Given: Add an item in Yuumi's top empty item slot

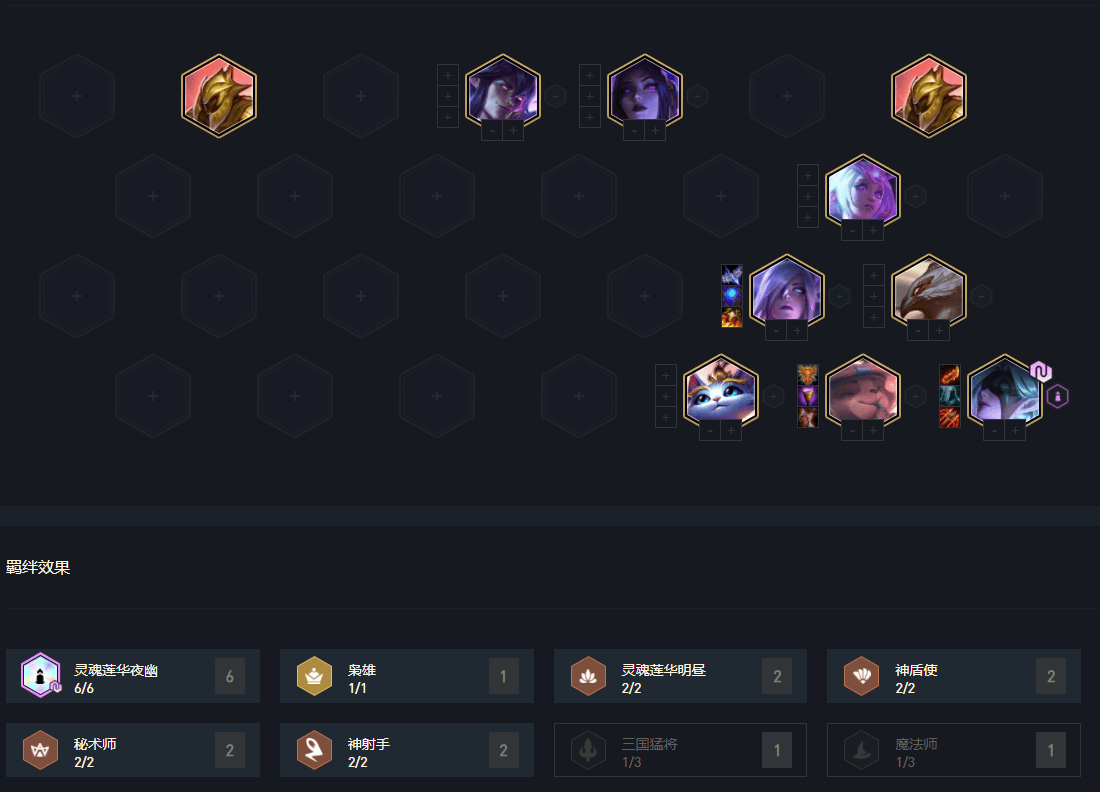Looking at the screenshot, I should [x=665, y=375].
